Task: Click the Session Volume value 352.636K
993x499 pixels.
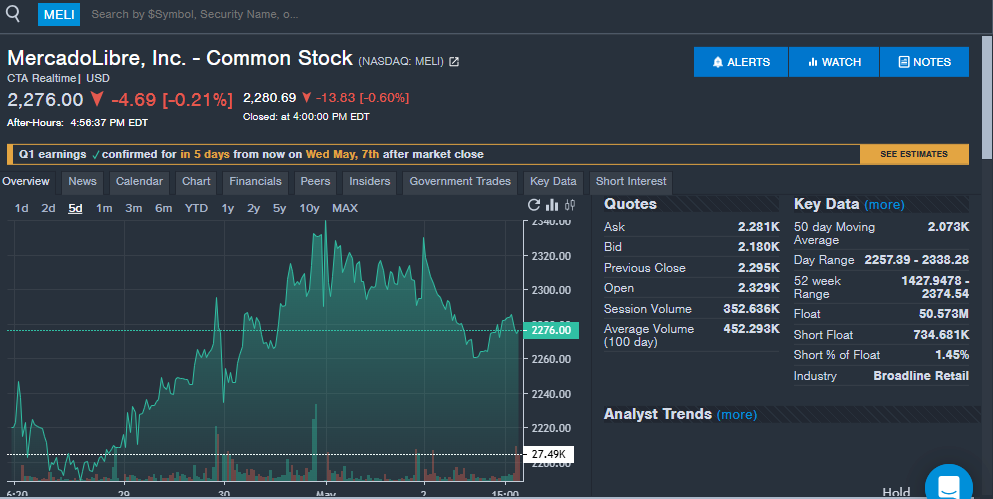Action: click(x=752, y=309)
